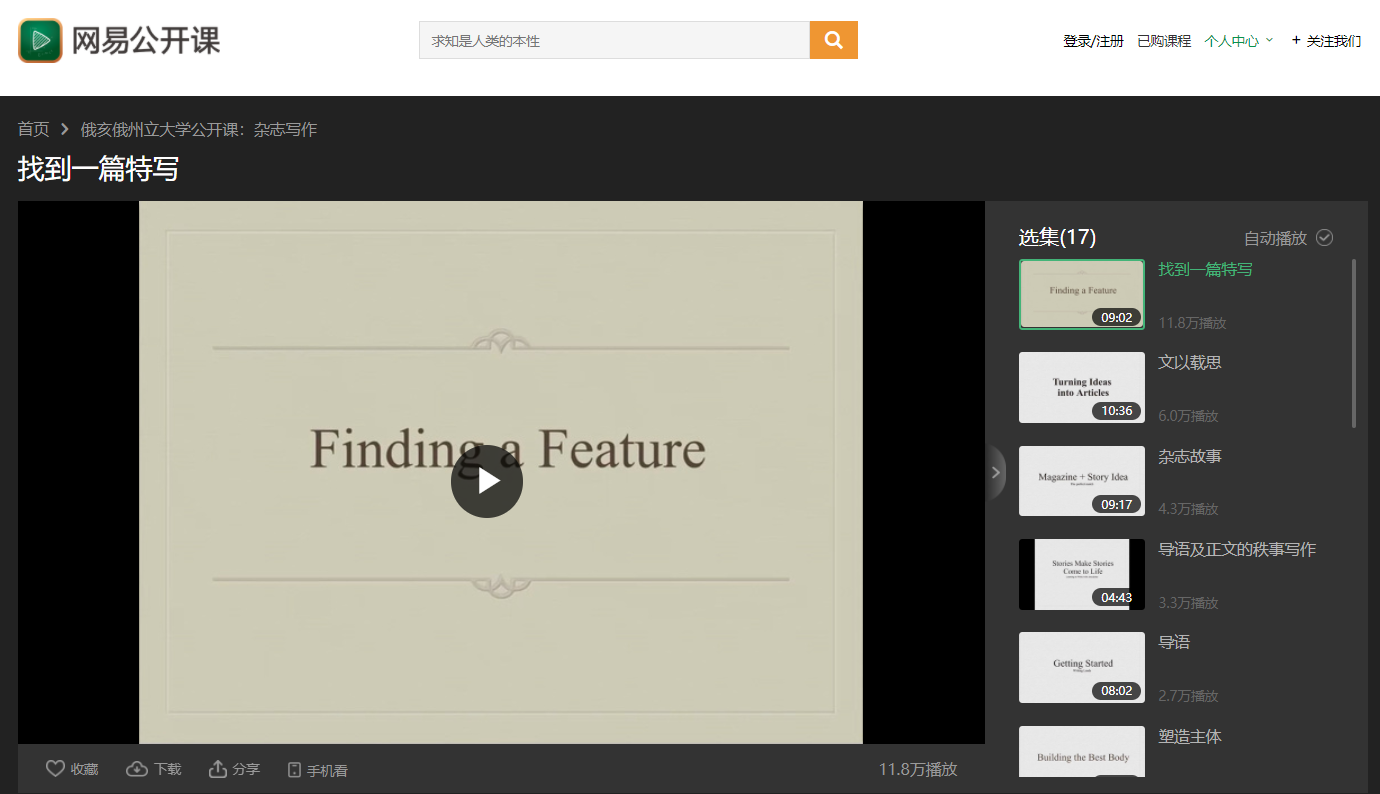1380x794 pixels.
Task: Click the 09:17 duration badge
Action: (x=1116, y=504)
